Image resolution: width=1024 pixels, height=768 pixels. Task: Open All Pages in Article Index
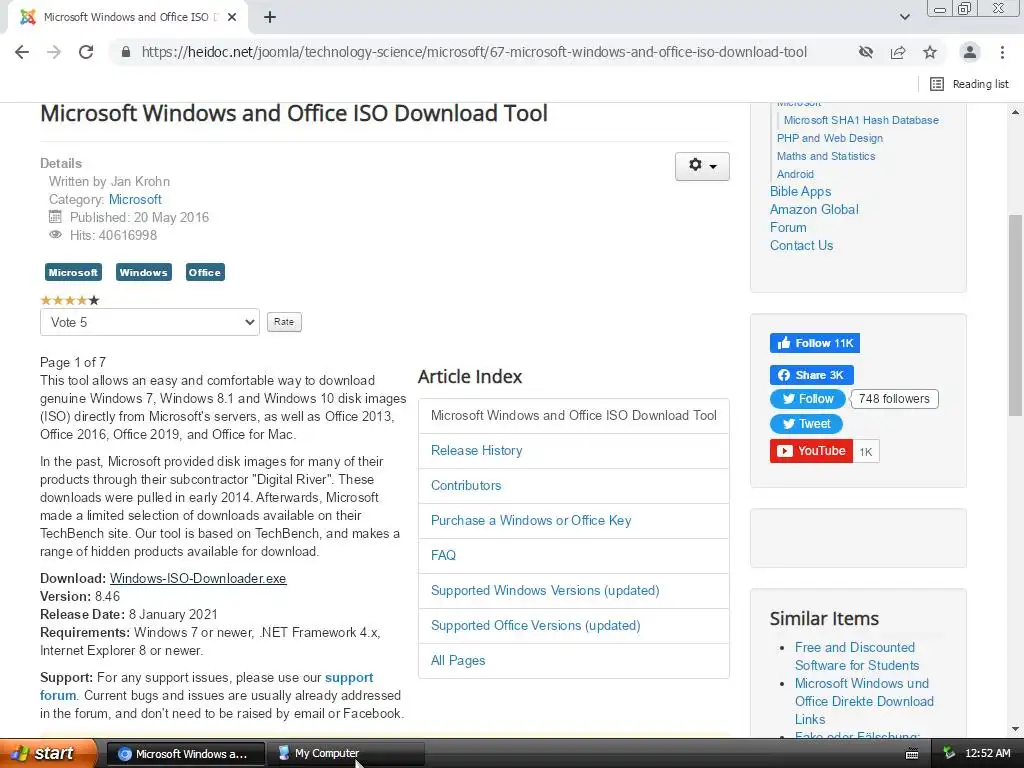click(458, 660)
